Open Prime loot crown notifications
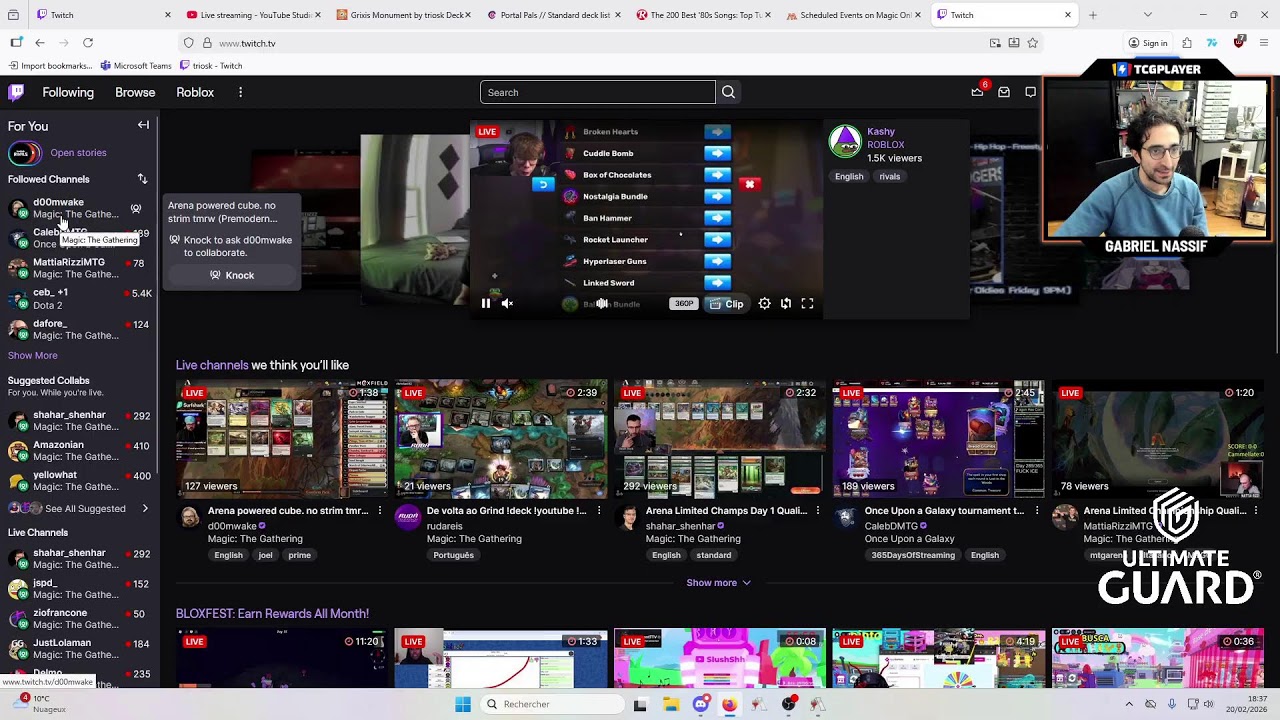 [977, 92]
